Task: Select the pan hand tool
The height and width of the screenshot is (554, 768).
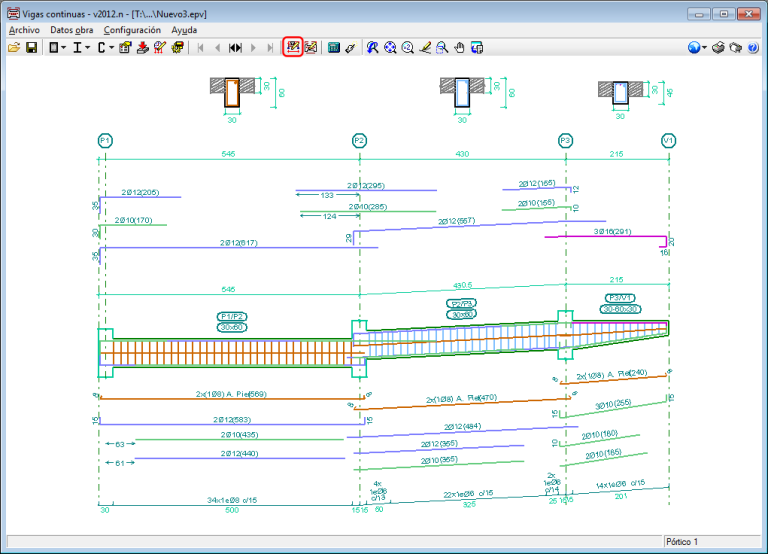Action: pyautogui.click(x=459, y=47)
